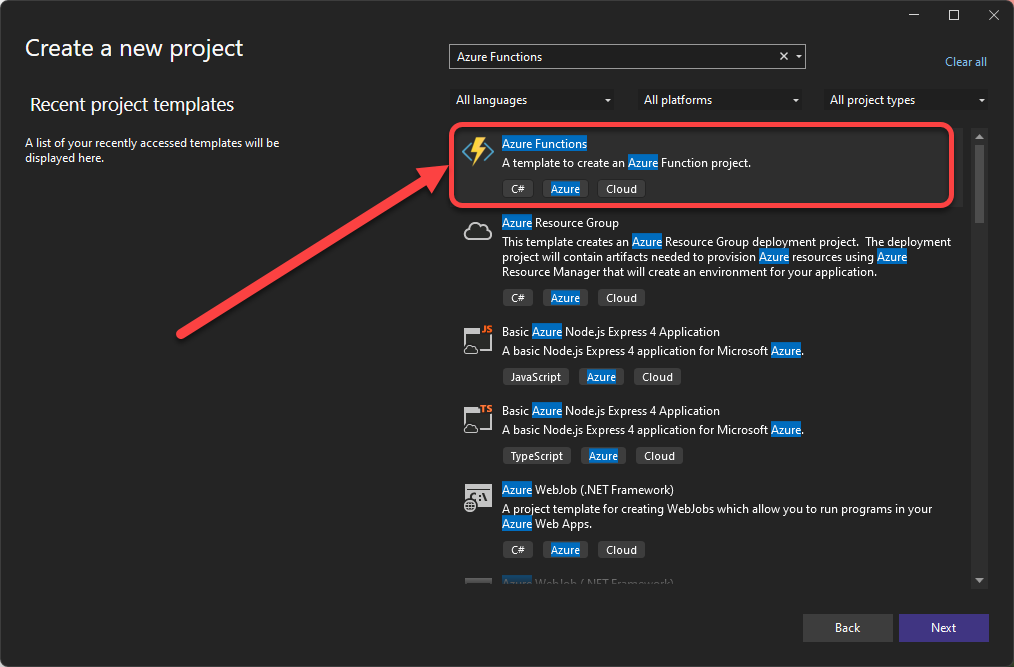Click the C# tag under Azure Resource Group
1014x667 pixels.
[518, 298]
